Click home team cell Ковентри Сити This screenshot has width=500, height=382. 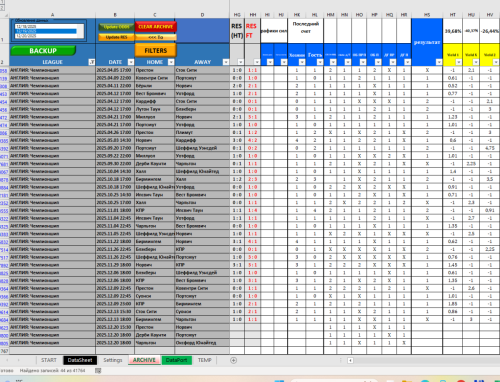click(155, 78)
